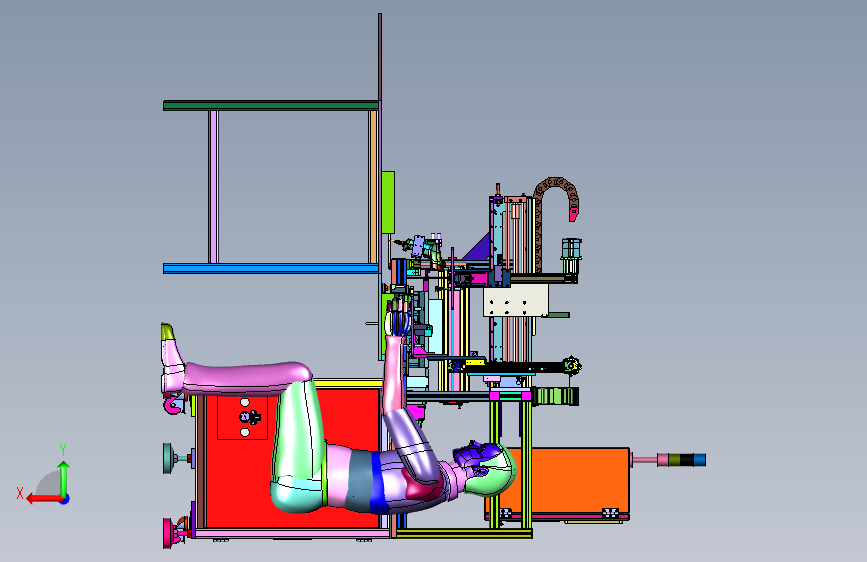
Task: Select the magenta caster wheel at cabinet bottom
Action: [x=169, y=533]
